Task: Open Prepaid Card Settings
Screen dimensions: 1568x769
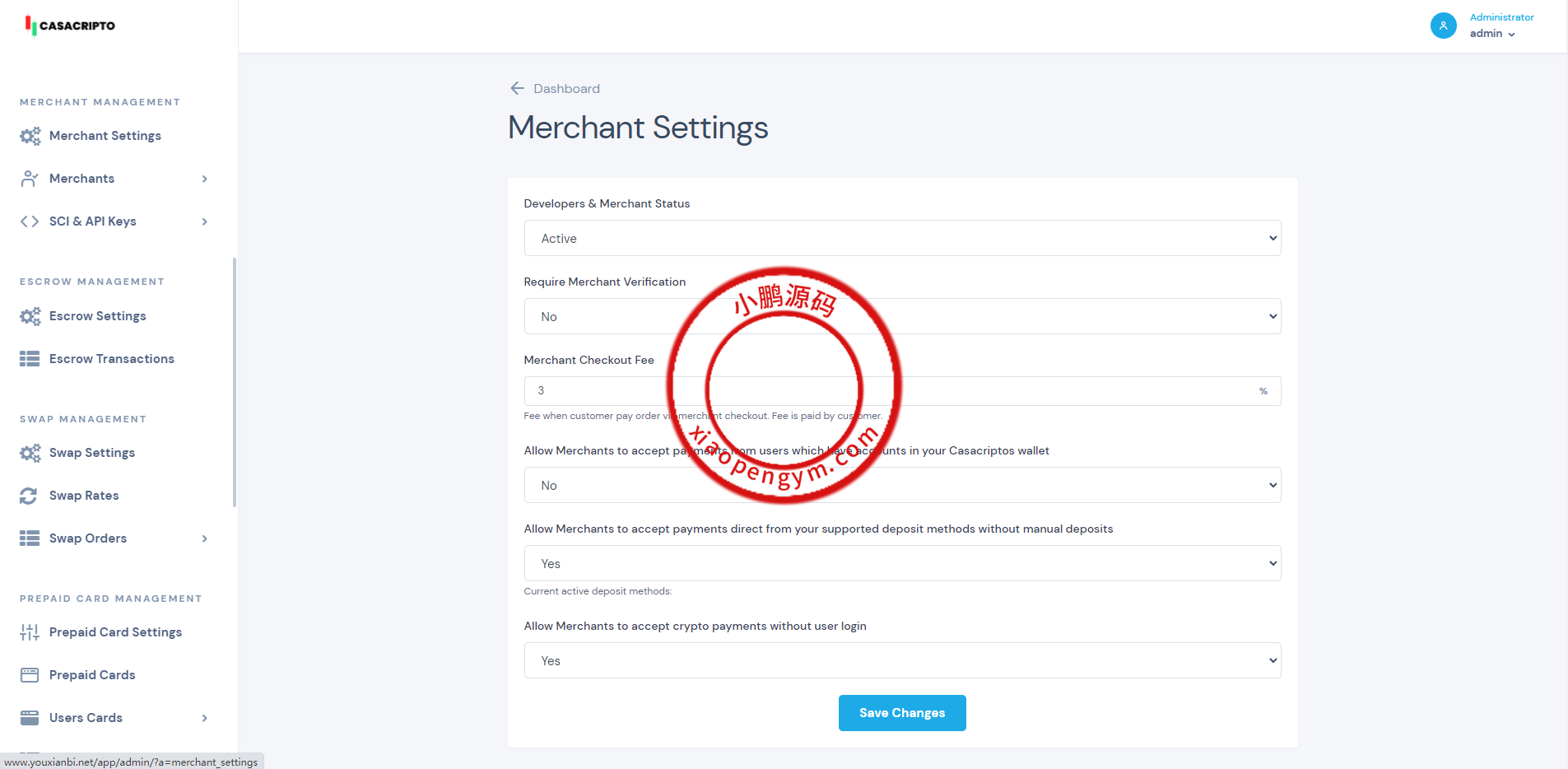Action: coord(115,632)
